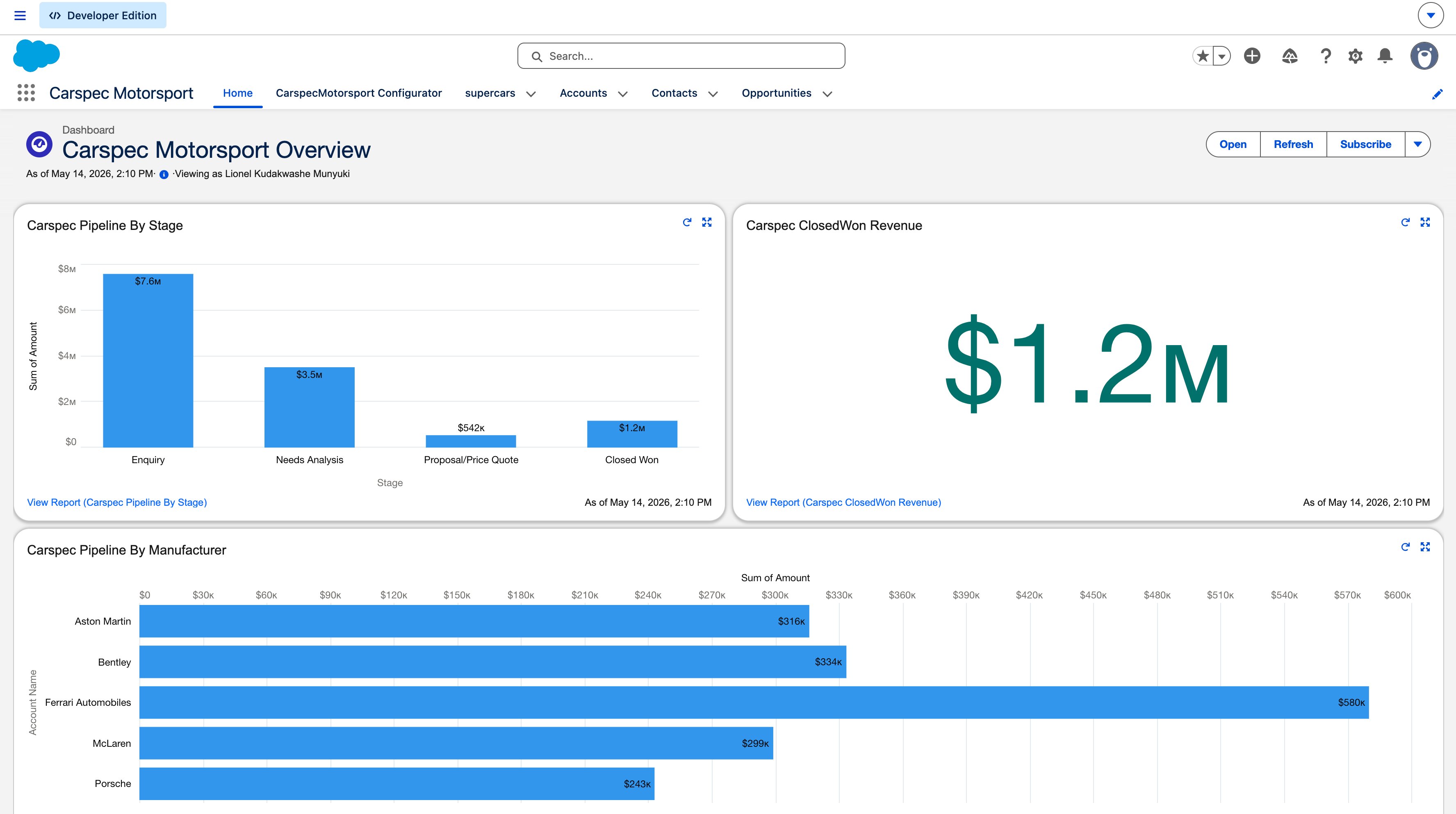
Task: Refresh the Carspec ClosedWon Revenue widget
Action: click(1405, 223)
